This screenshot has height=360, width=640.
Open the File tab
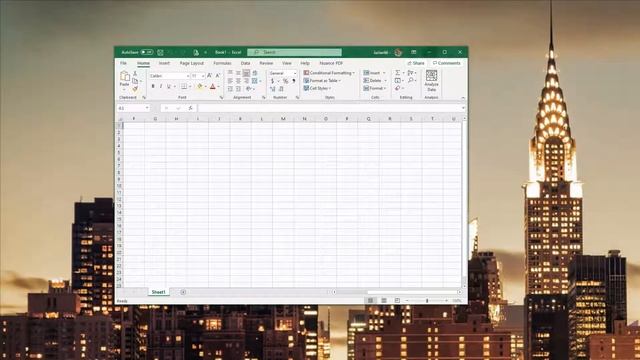(x=123, y=63)
